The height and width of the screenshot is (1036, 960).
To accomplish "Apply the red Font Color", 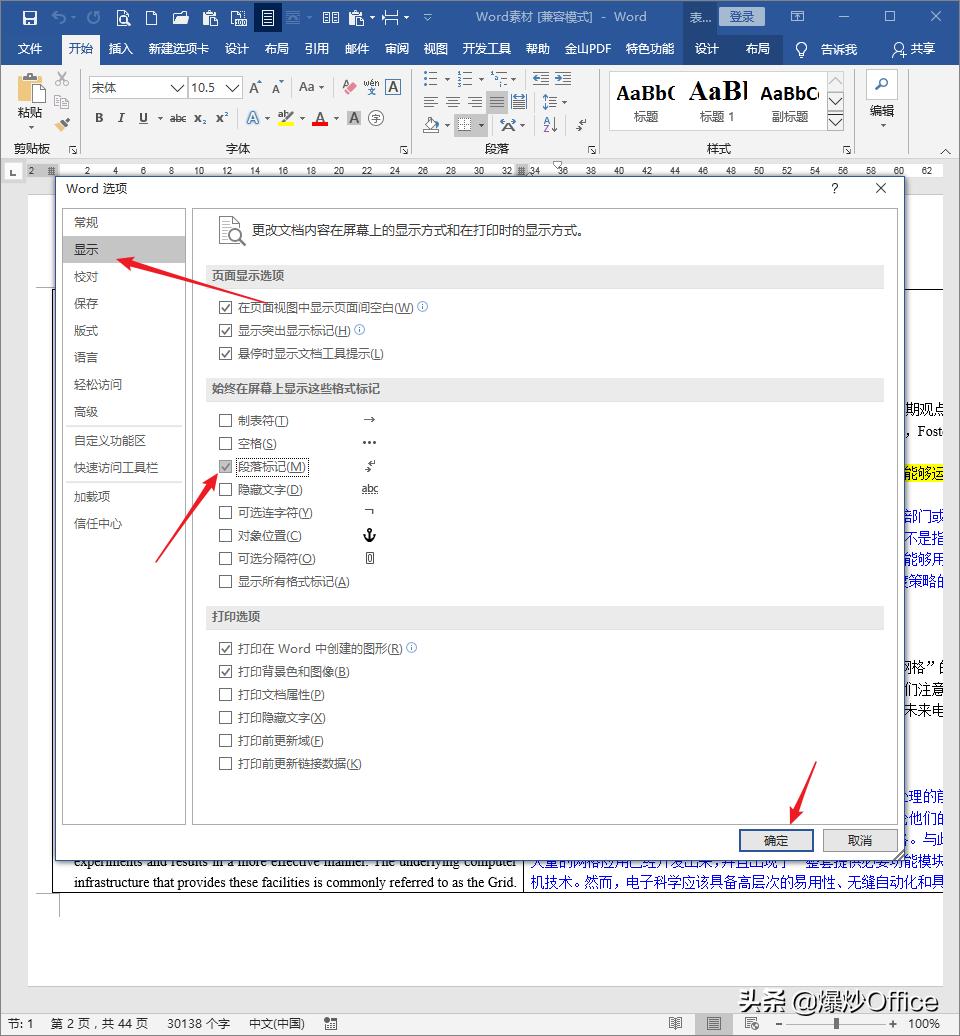I will [318, 118].
